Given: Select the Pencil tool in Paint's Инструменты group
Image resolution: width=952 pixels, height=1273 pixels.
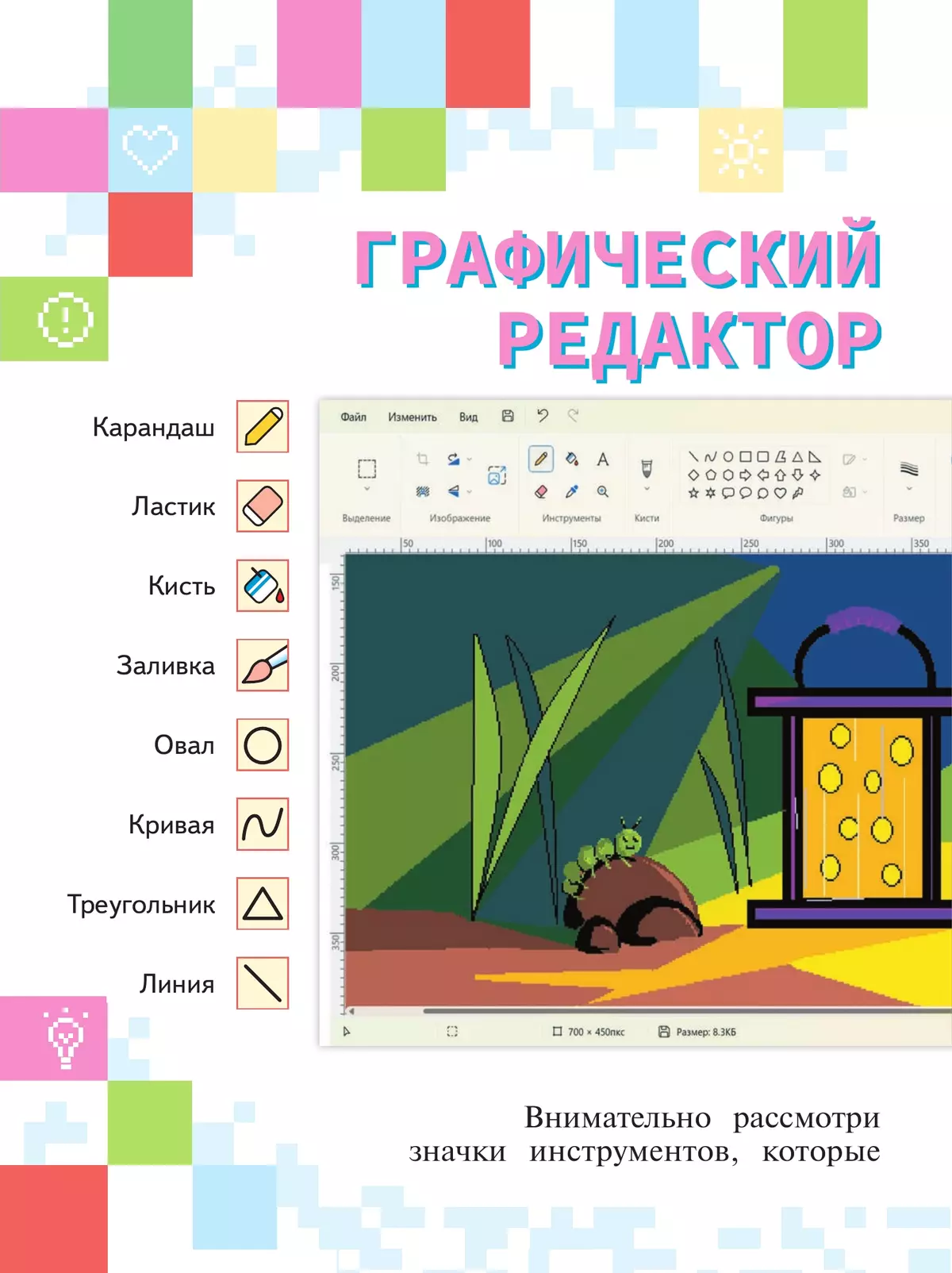Looking at the screenshot, I should (540, 459).
